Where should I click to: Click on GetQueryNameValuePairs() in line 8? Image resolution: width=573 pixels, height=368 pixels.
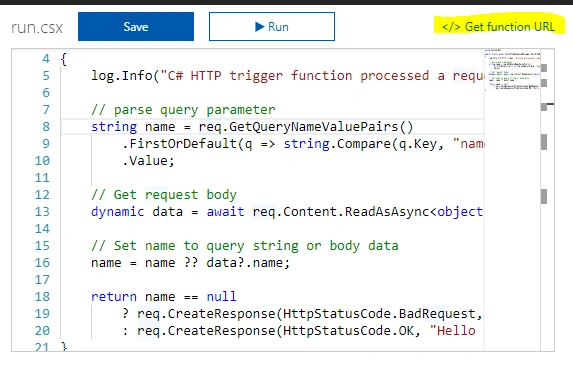click(321, 127)
